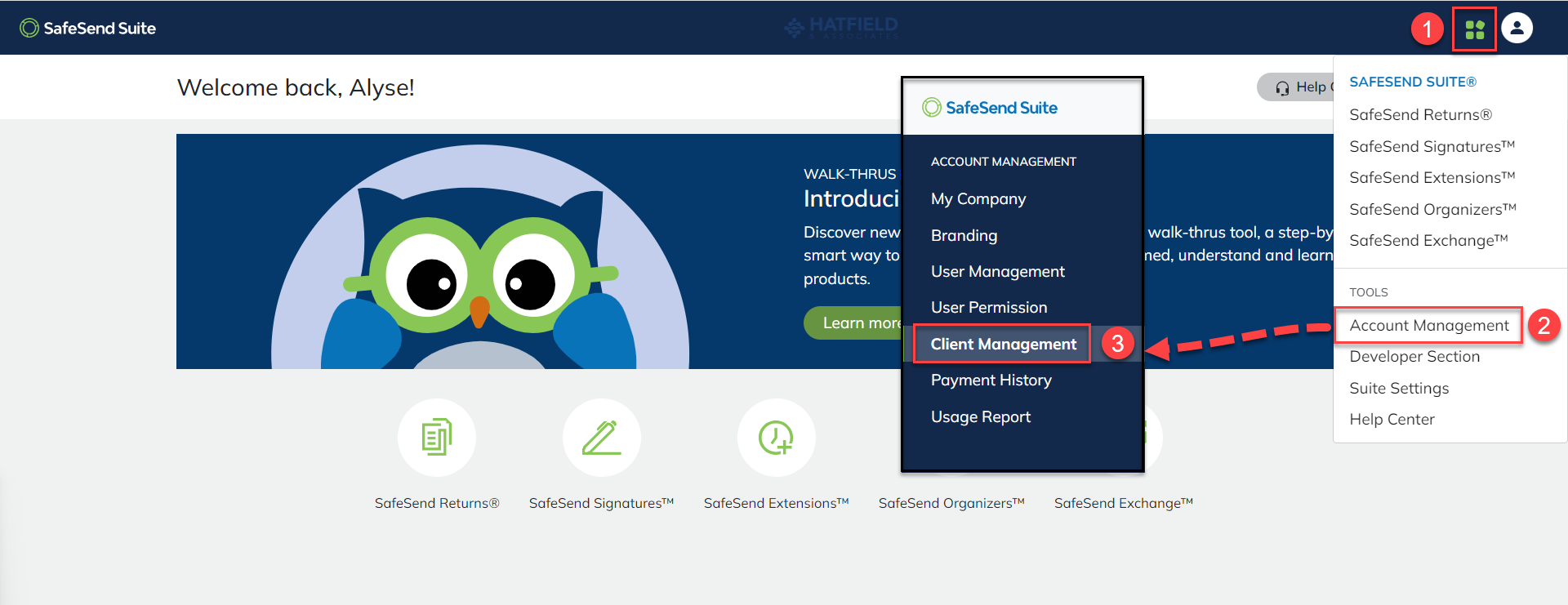
Task: Choose SafeSend Signatures™ in app dropdown
Action: pyautogui.click(x=1432, y=146)
